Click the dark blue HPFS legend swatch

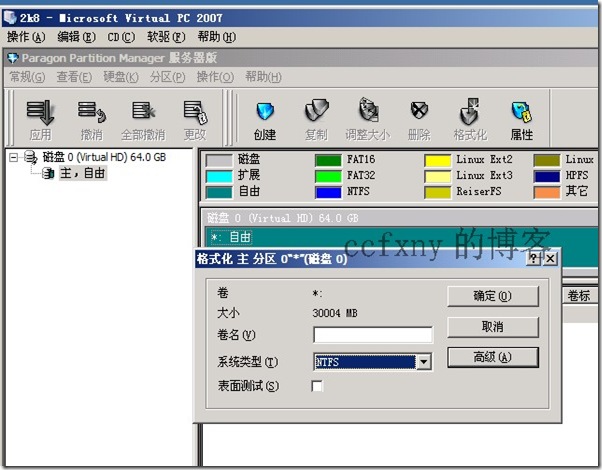tap(547, 176)
